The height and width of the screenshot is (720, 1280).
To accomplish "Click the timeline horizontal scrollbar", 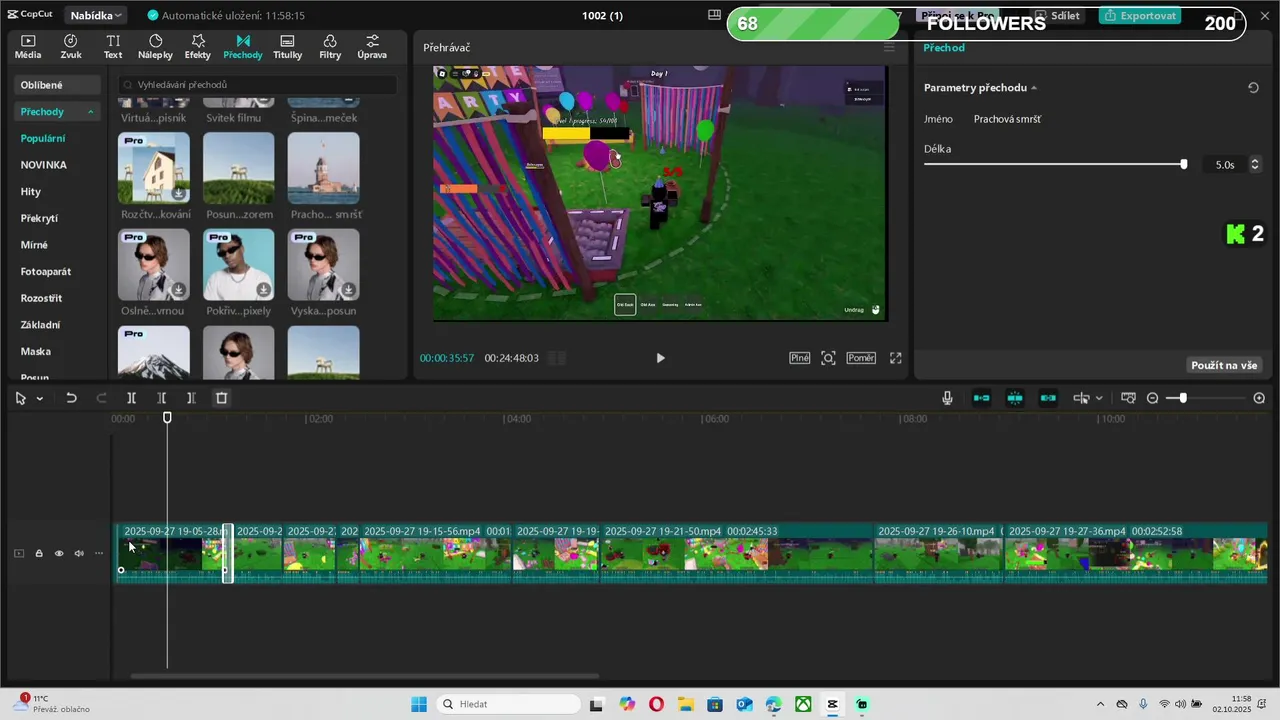I will 365,677.
